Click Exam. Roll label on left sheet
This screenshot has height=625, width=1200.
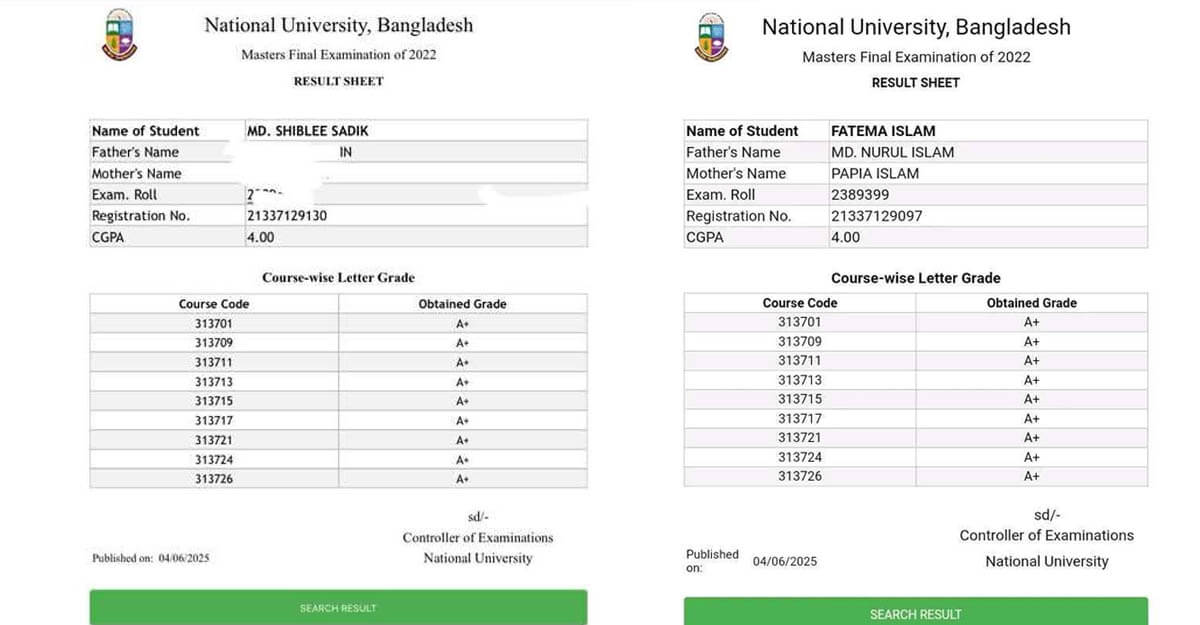point(124,195)
